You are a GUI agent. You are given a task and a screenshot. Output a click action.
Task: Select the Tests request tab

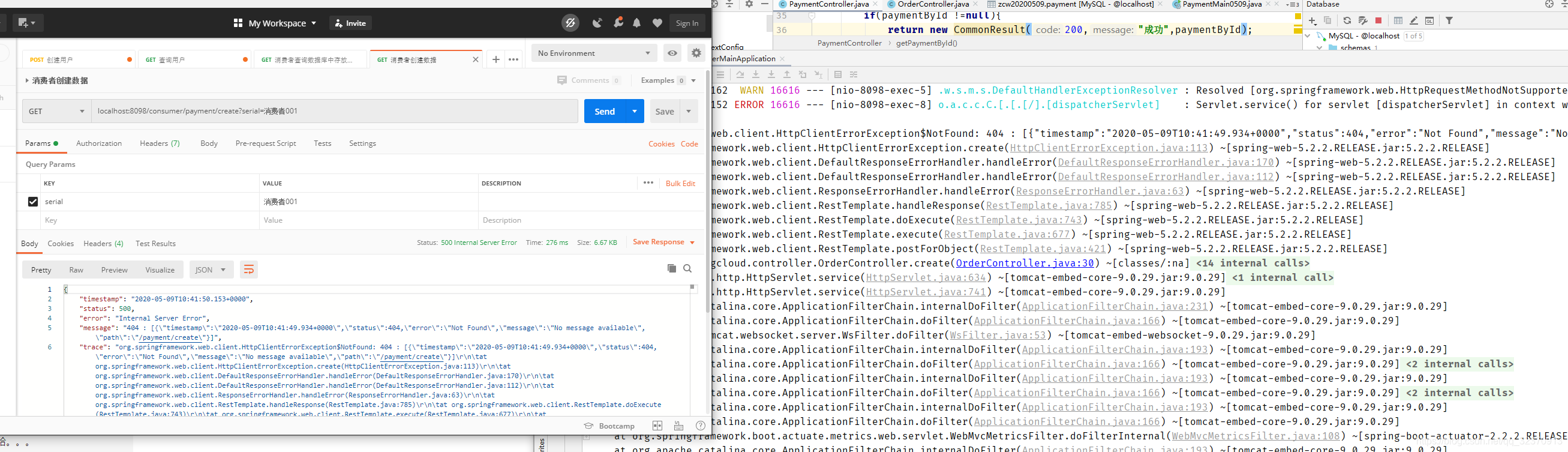pos(323,143)
